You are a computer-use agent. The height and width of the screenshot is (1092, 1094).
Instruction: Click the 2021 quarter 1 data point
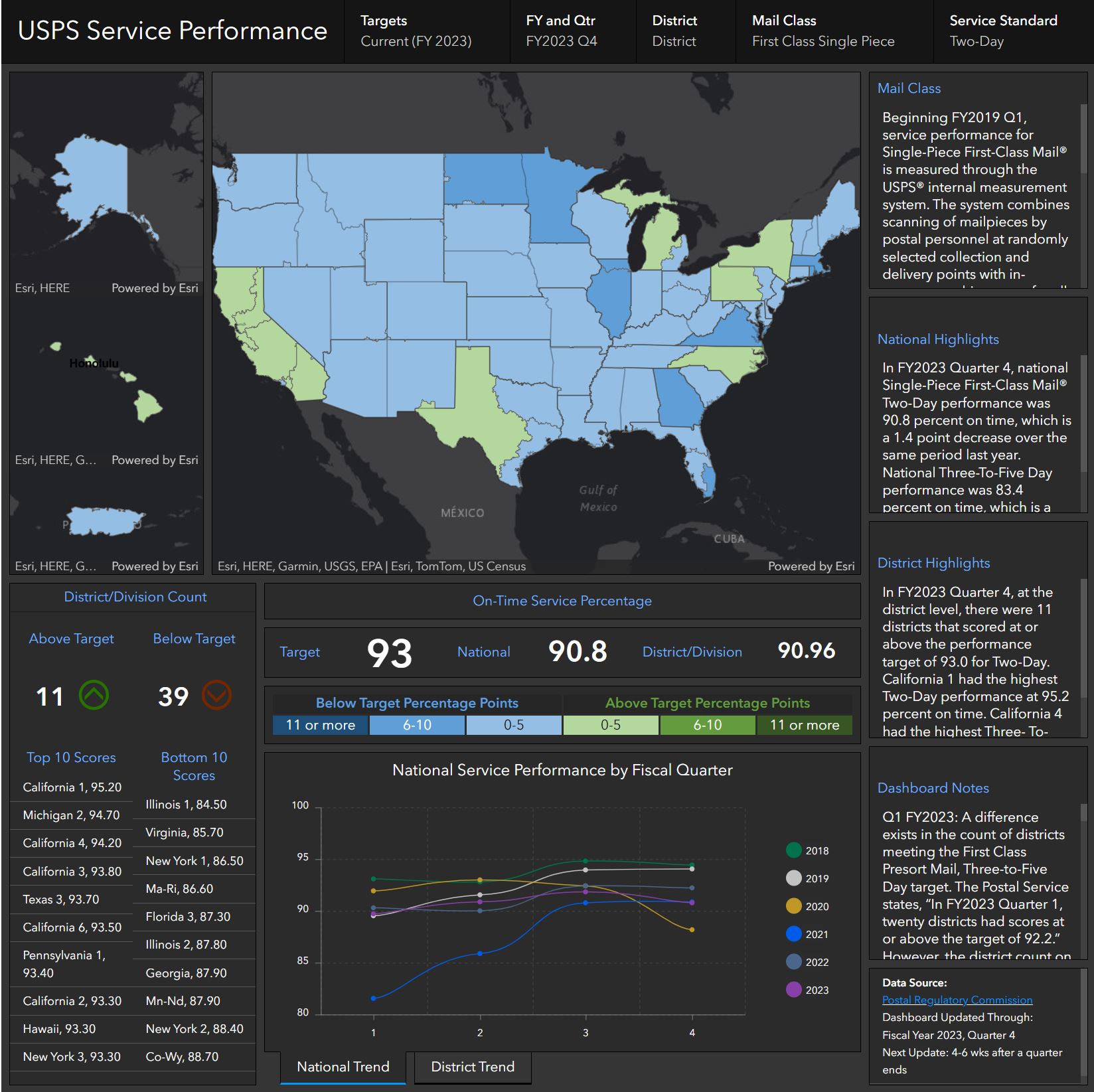374,998
